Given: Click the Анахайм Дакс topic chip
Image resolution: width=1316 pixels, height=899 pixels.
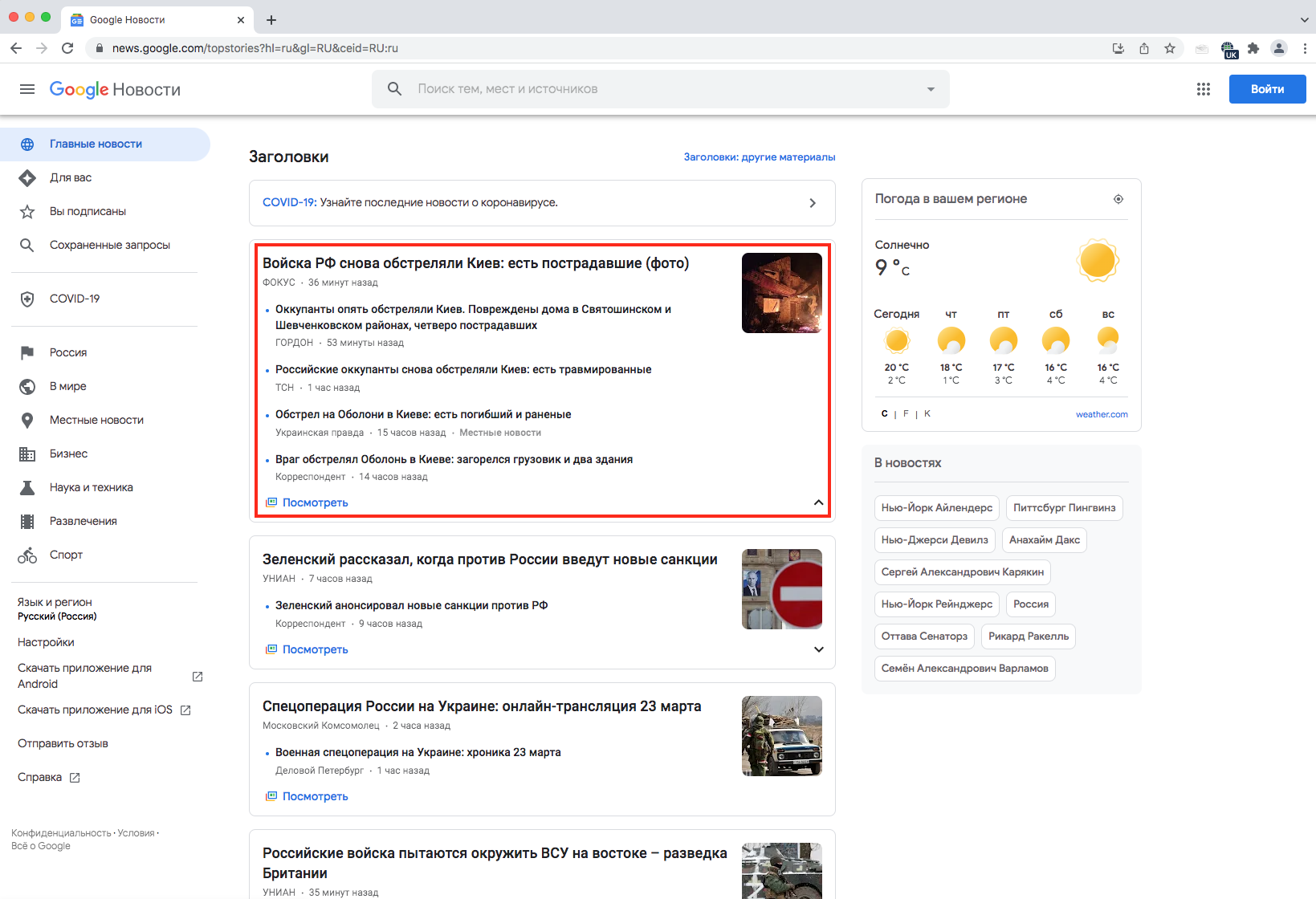Looking at the screenshot, I should pyautogui.click(x=1044, y=540).
